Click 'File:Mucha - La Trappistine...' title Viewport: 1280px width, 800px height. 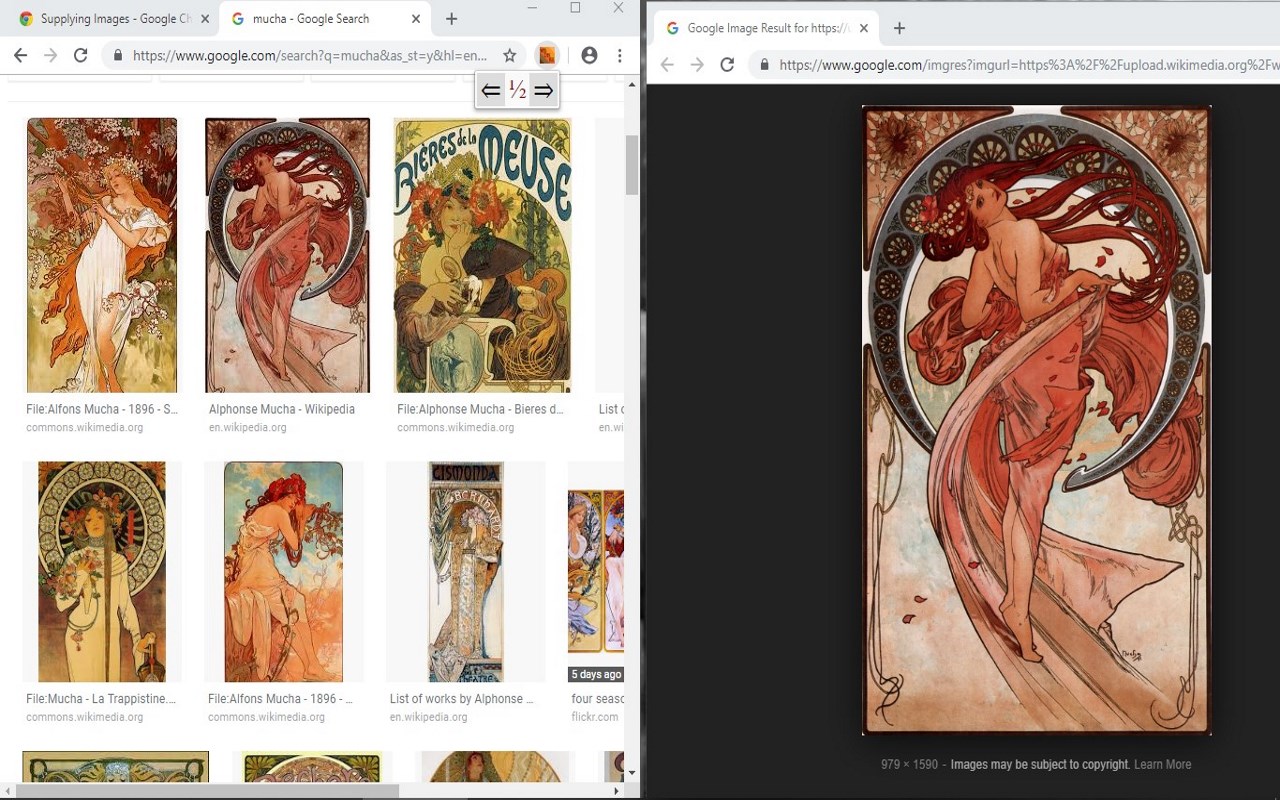[101, 699]
